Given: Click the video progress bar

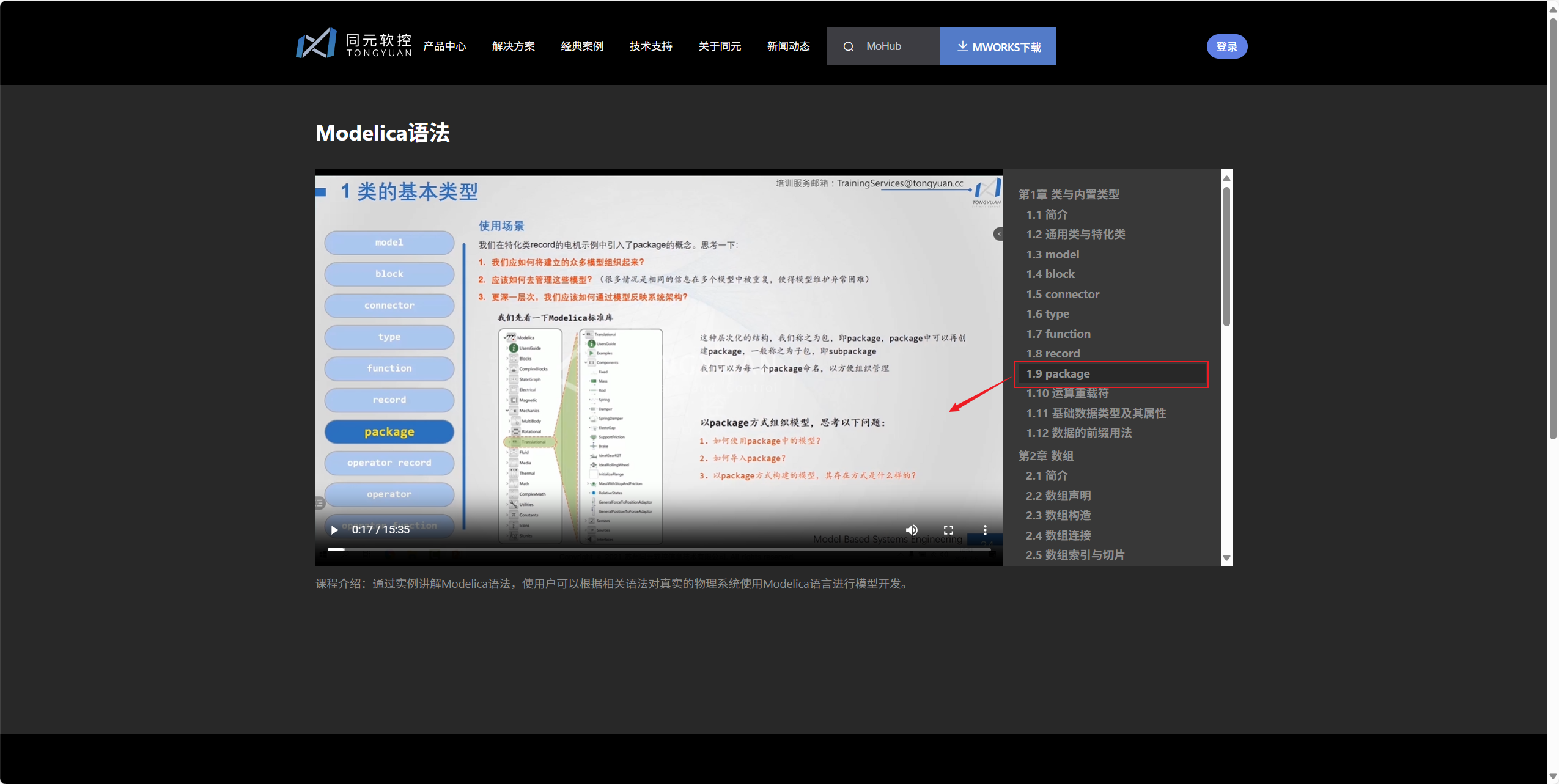Looking at the screenshot, I should (659, 549).
